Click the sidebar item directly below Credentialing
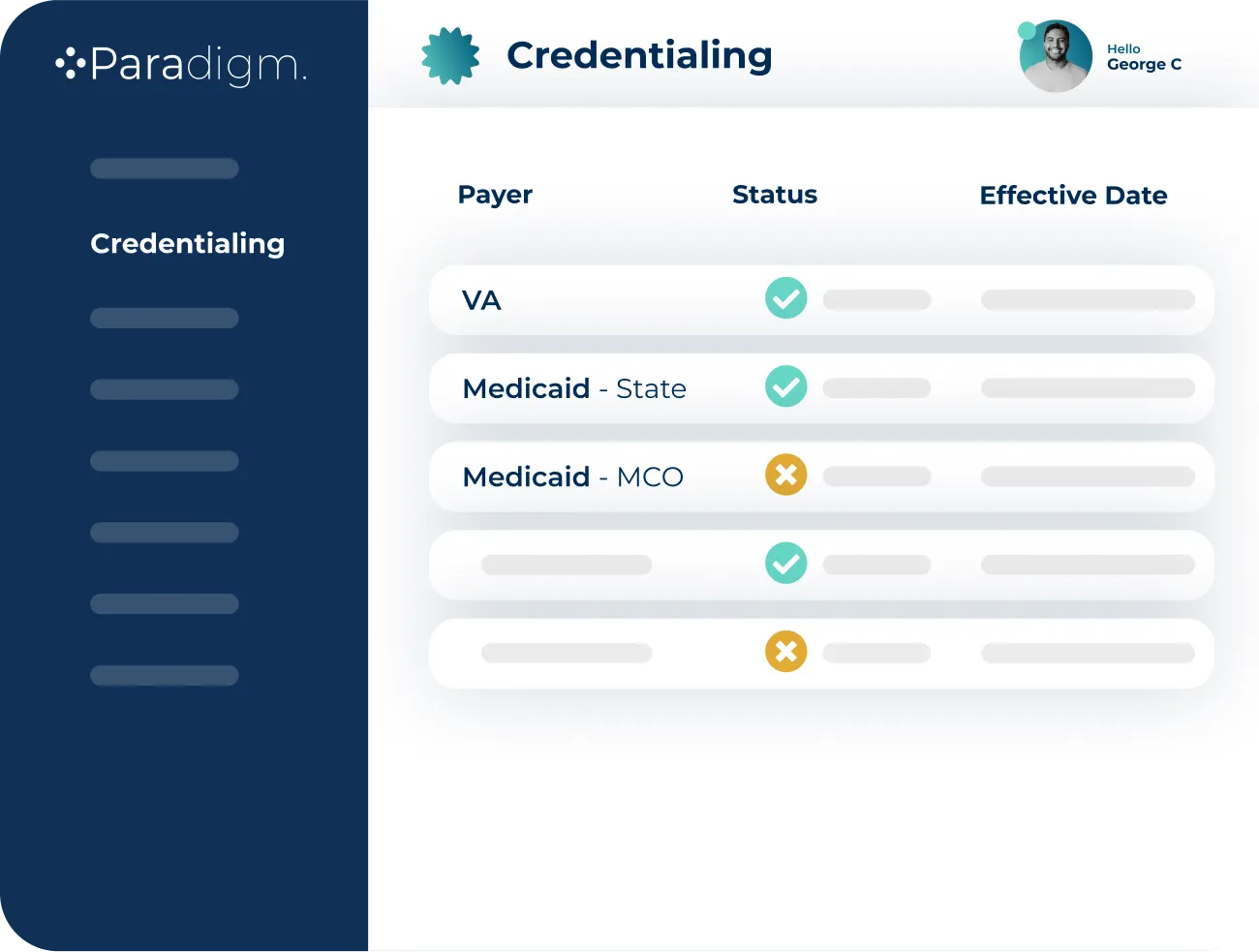This screenshot has height=952, width=1259. click(x=165, y=318)
